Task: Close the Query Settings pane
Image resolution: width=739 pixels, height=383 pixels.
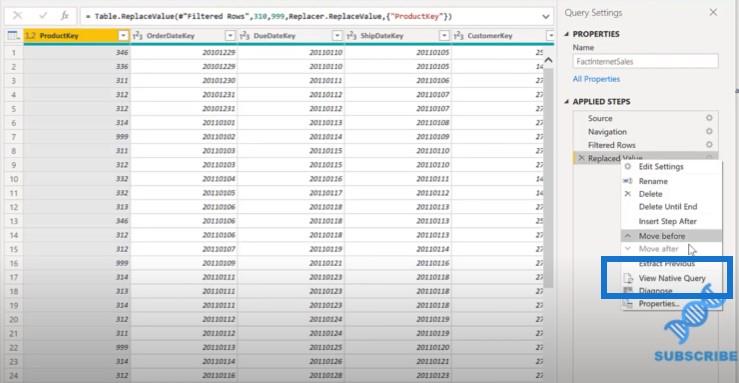Action: 713,12
